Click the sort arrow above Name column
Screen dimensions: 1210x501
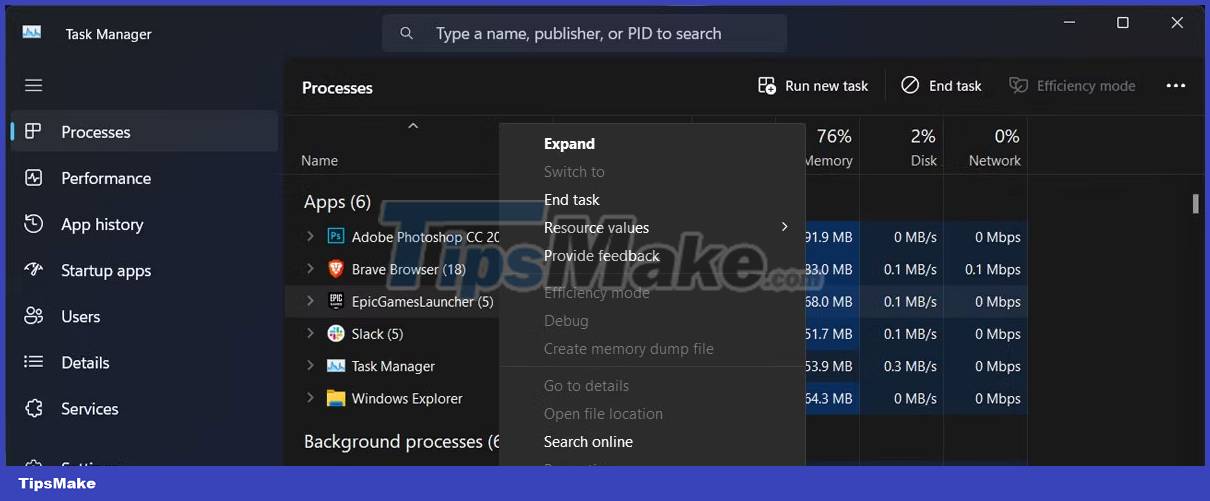tap(413, 126)
